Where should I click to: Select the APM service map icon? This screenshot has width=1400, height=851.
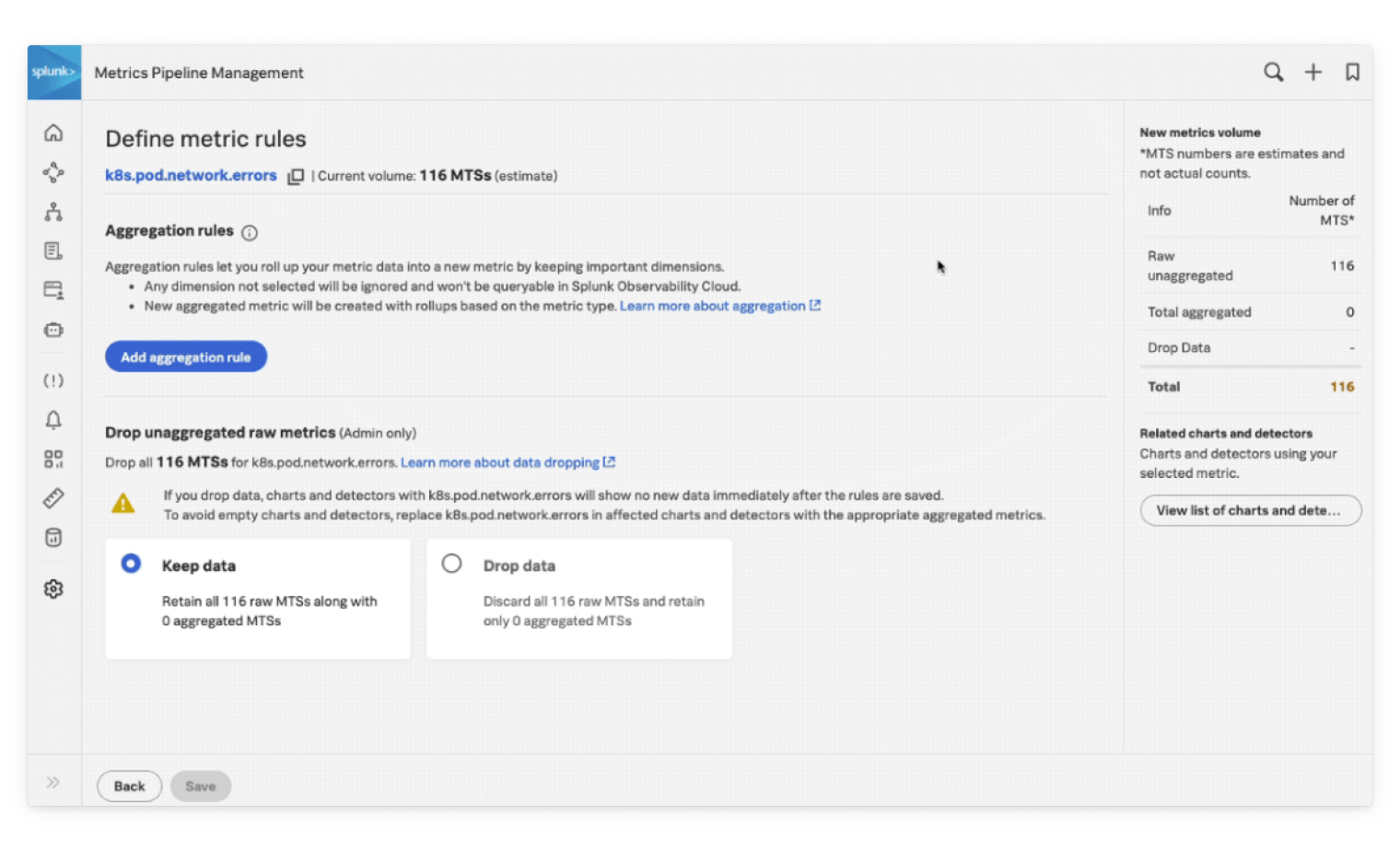53,171
